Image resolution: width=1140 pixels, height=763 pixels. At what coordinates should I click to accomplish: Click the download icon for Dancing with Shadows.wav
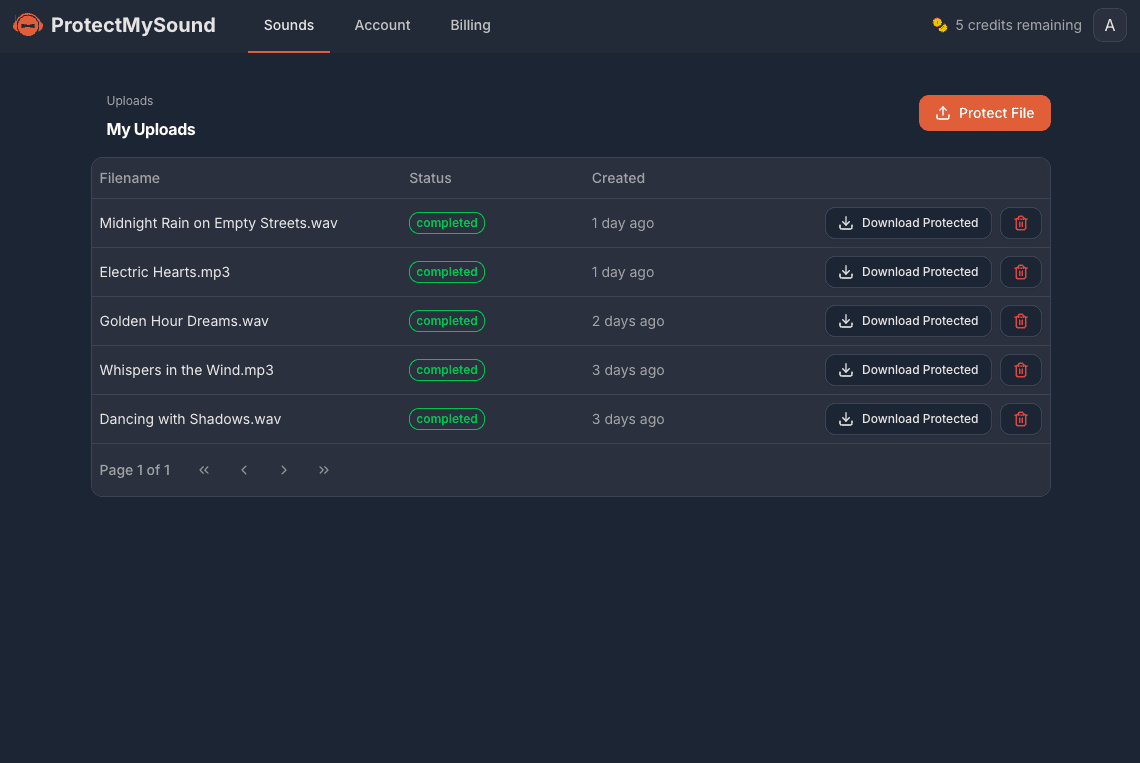coord(846,418)
